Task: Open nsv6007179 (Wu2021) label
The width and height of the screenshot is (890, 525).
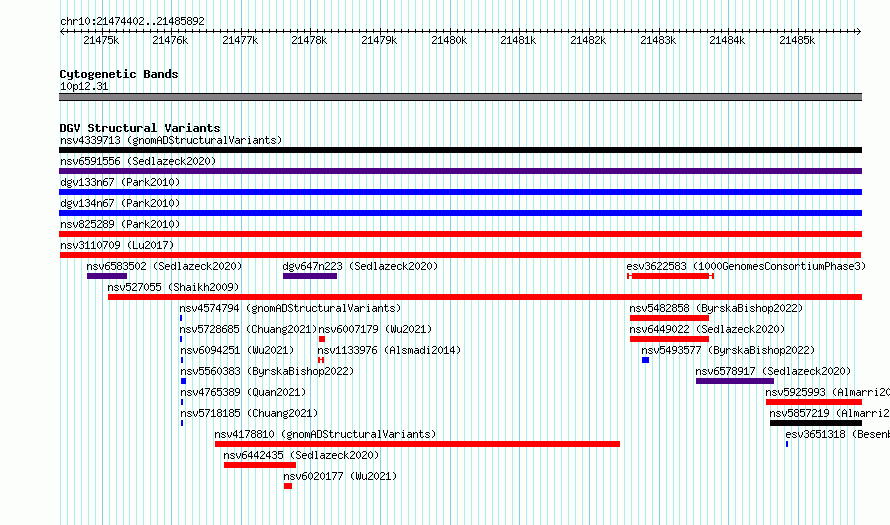Action: (x=375, y=329)
